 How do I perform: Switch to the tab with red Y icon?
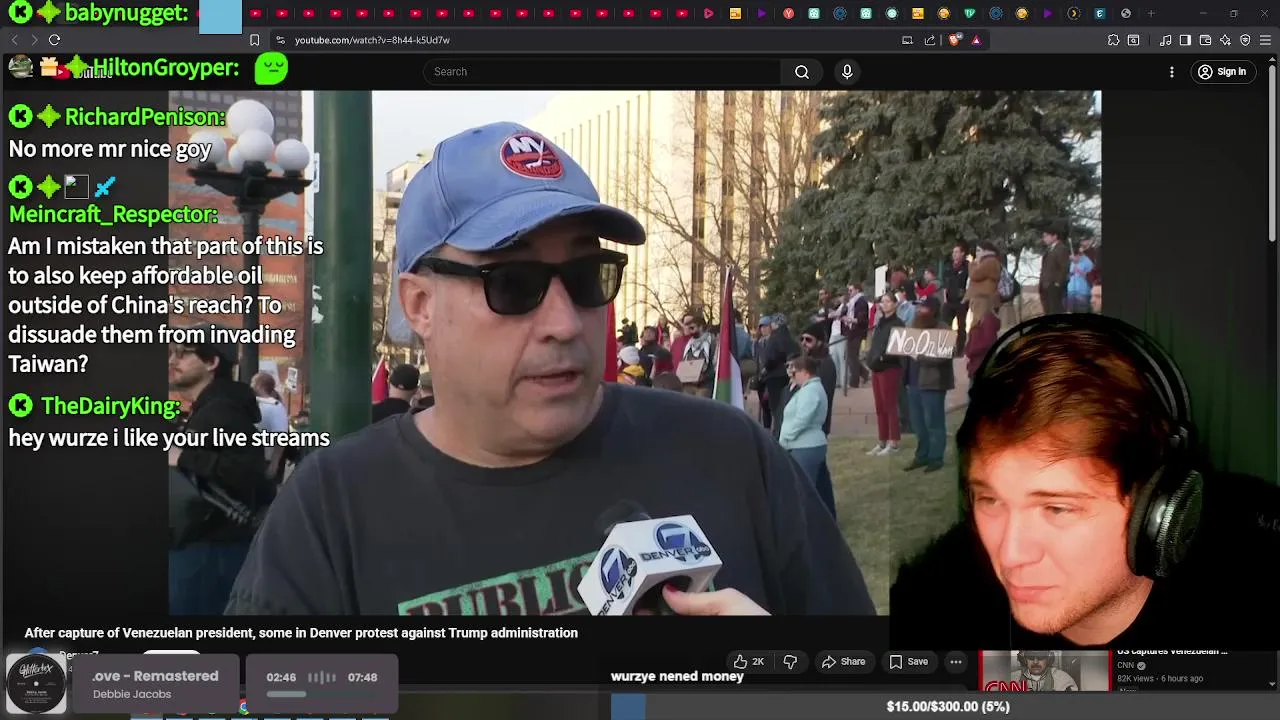click(788, 13)
